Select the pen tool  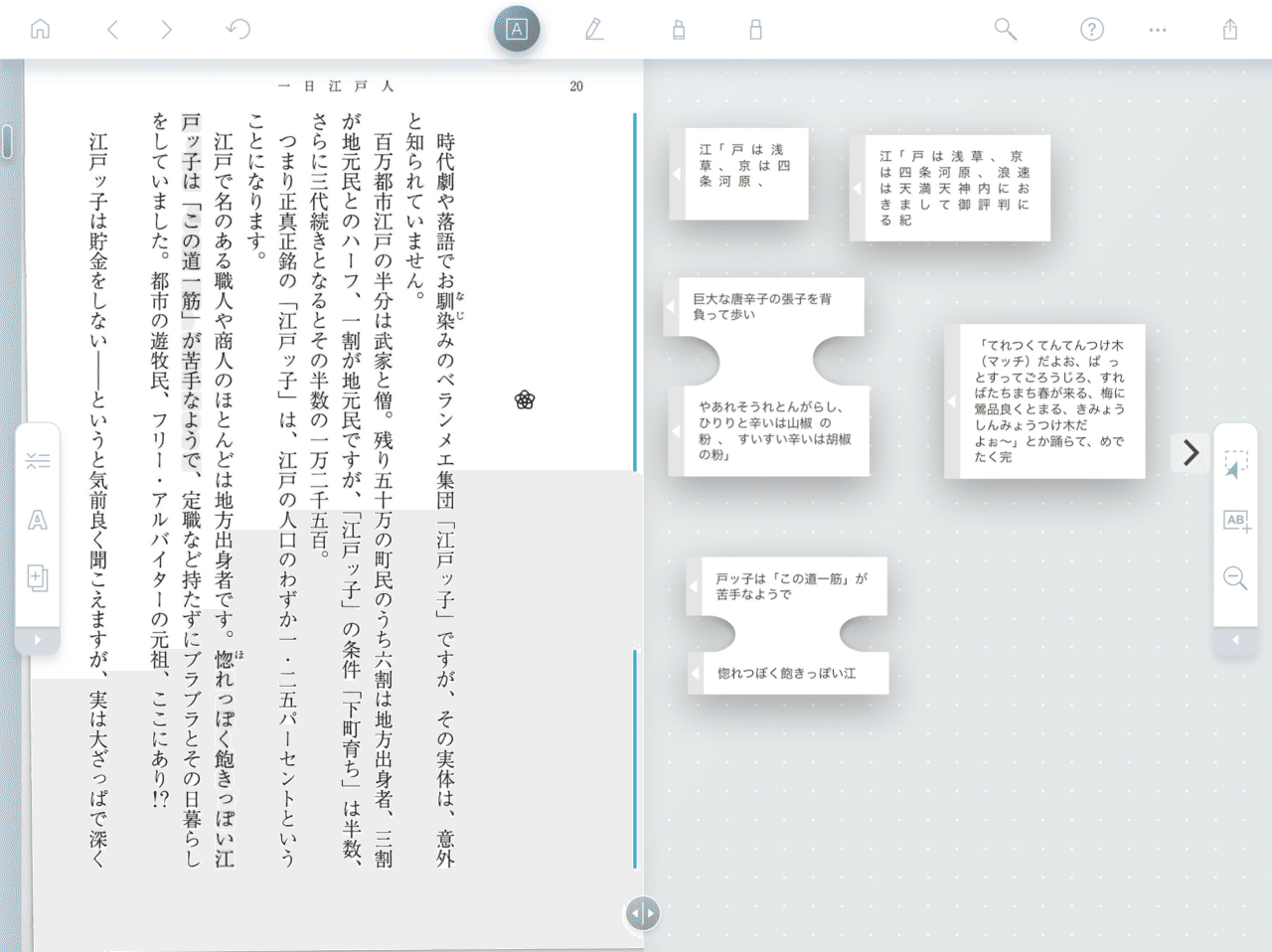point(594,30)
